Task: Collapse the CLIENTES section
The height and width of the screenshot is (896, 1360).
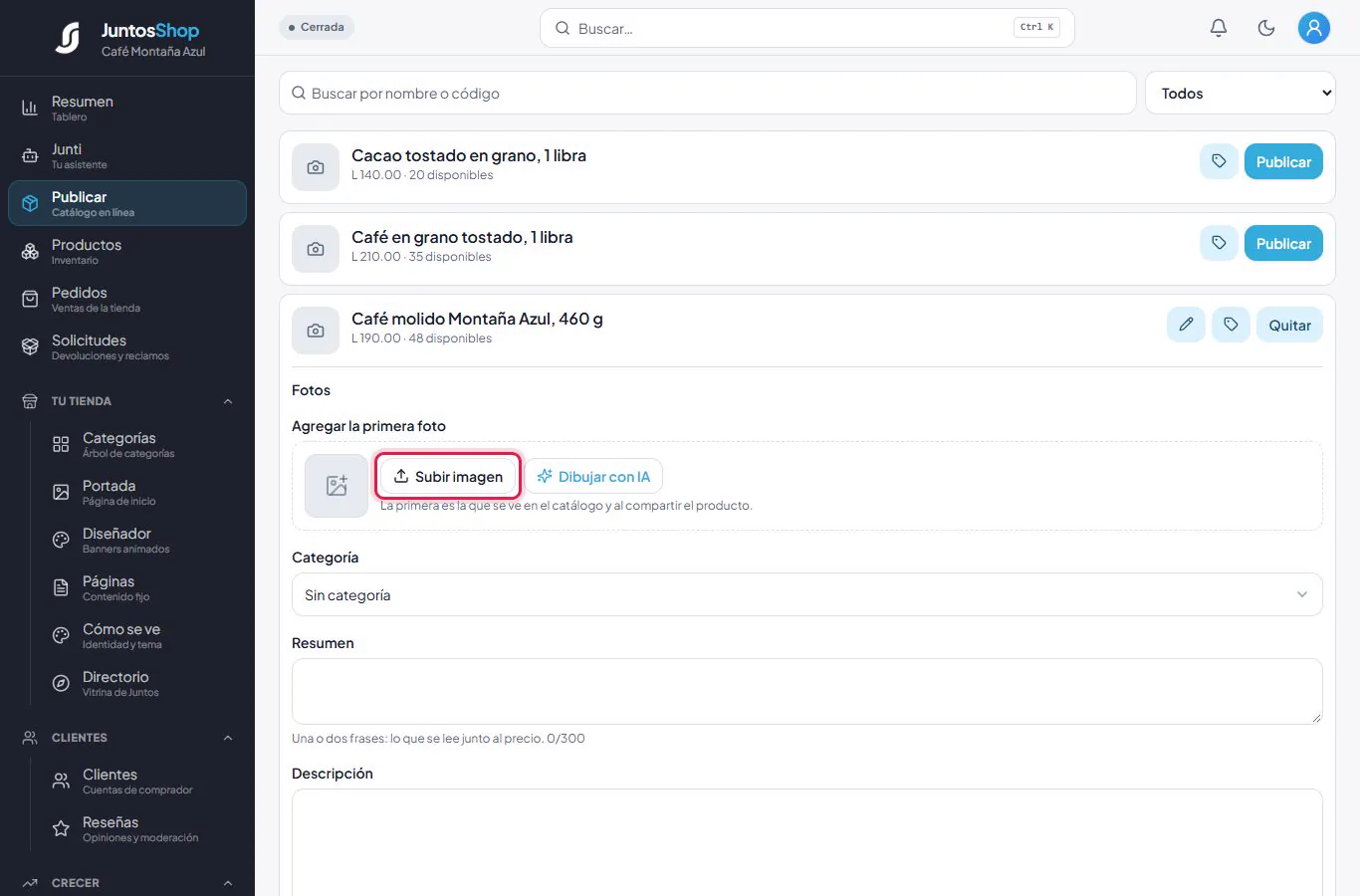Action: pos(127,738)
